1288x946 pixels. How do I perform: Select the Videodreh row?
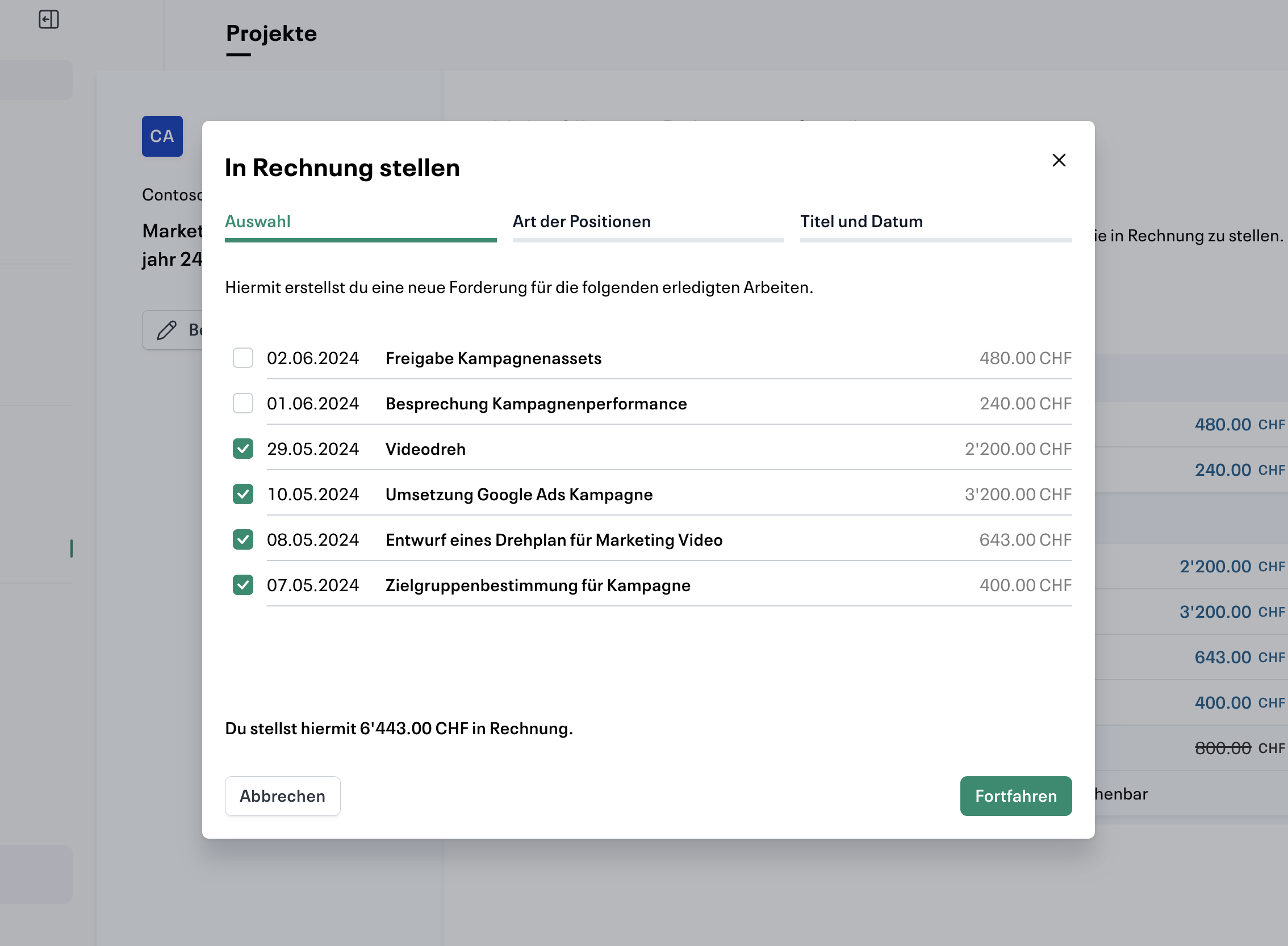pyautogui.click(x=425, y=449)
